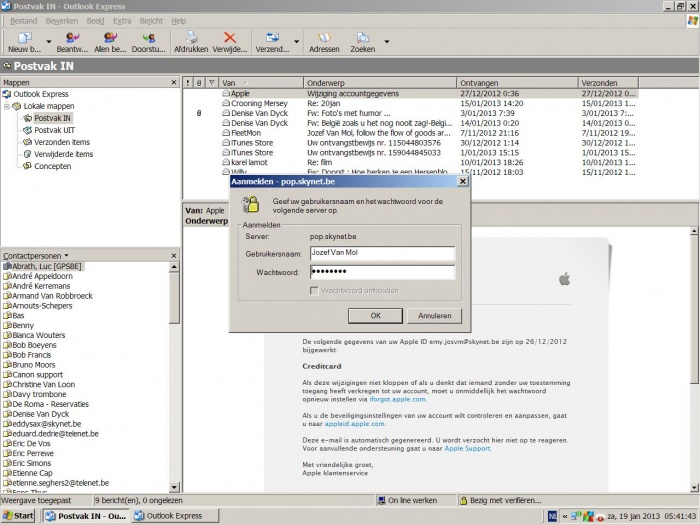Select the Verzonden items folder
700x525 pixels.
click(x=62, y=142)
